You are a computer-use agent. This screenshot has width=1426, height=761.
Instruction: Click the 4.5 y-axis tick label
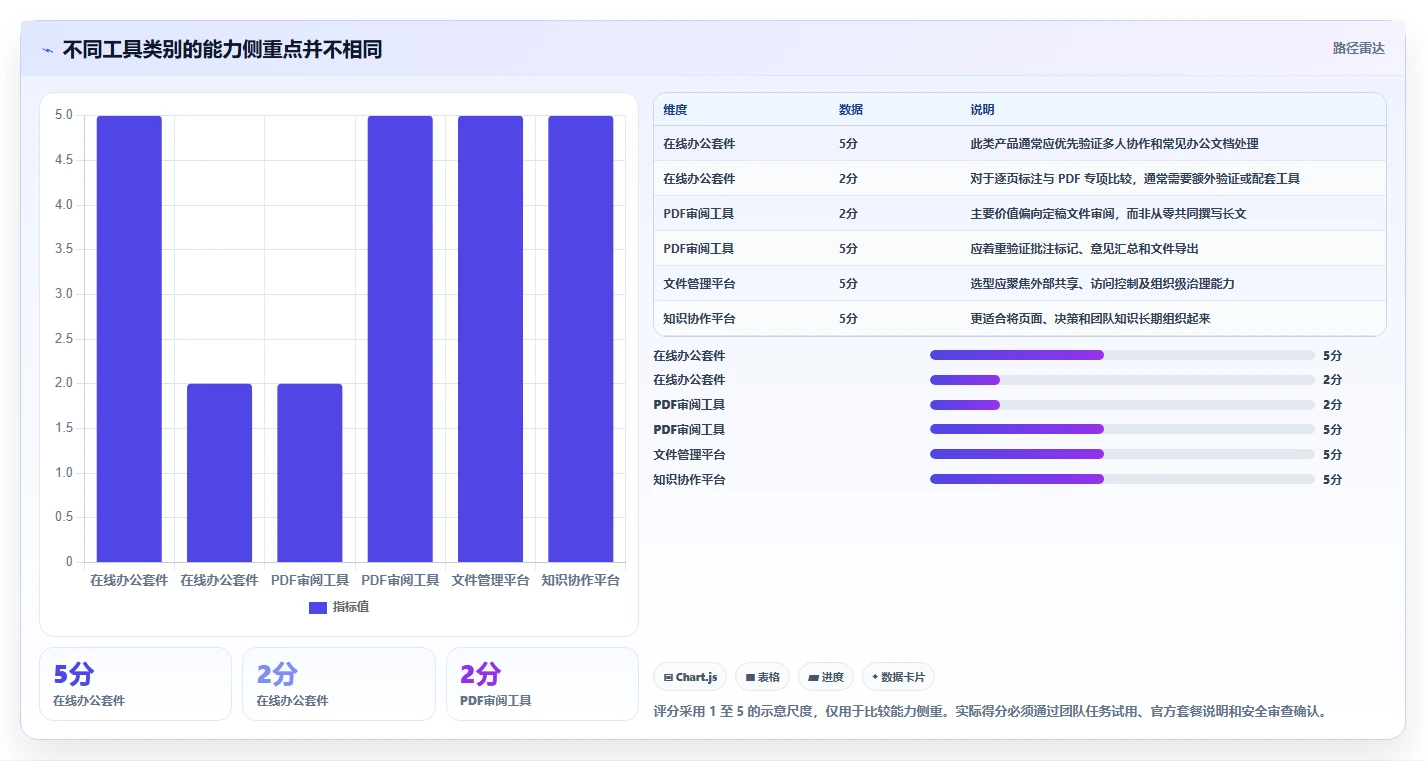point(63,160)
